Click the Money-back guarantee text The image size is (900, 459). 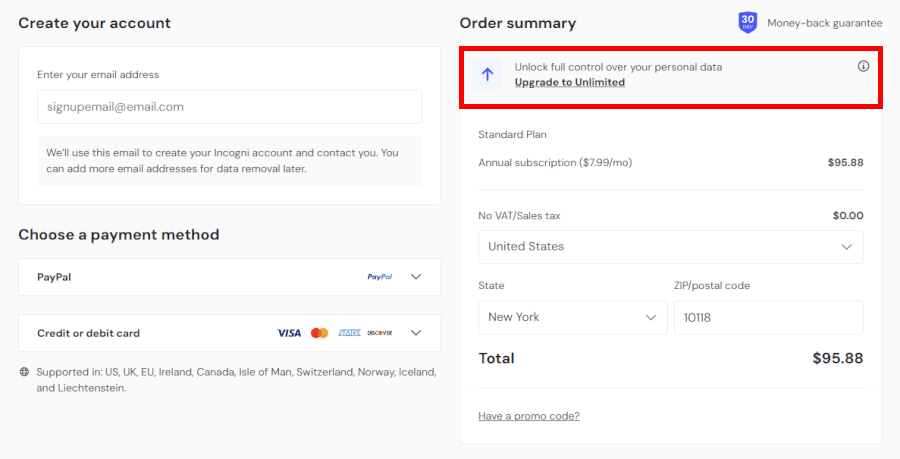point(825,22)
